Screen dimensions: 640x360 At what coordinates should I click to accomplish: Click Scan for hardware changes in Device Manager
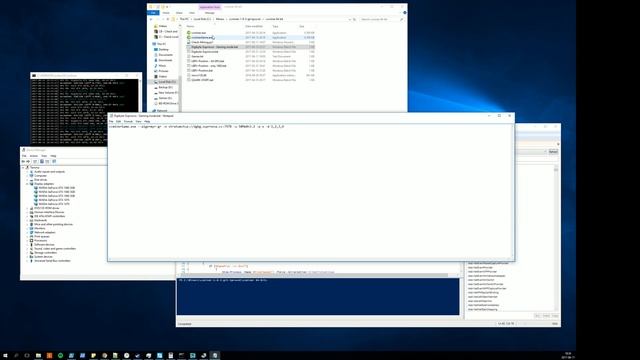click(54, 162)
